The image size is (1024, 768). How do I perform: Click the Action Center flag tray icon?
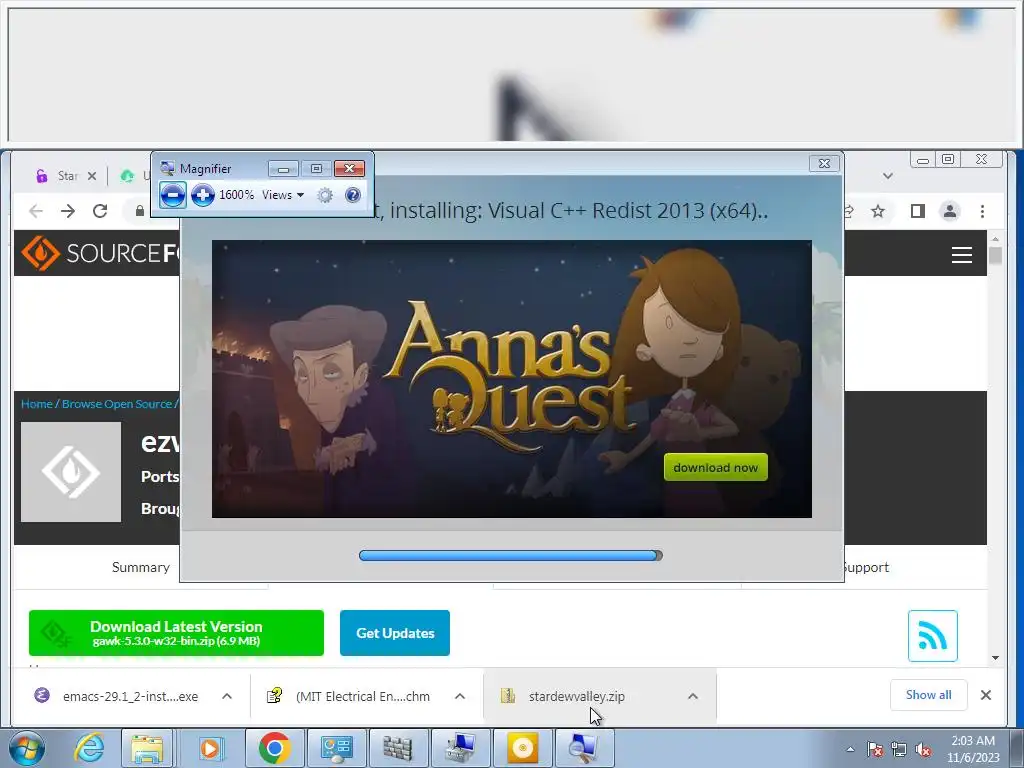point(875,749)
